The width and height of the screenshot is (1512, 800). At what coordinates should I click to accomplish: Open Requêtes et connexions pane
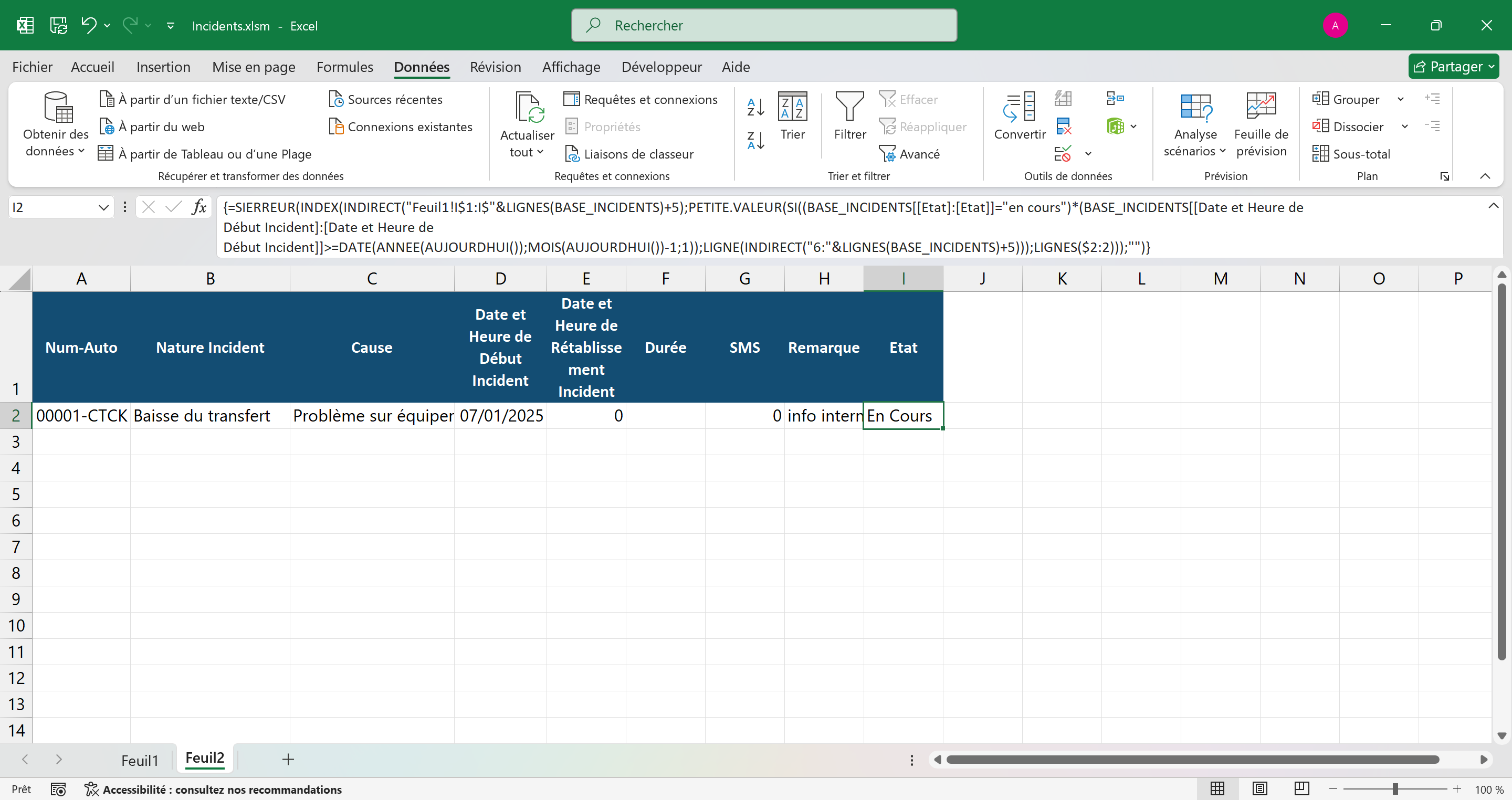point(640,99)
